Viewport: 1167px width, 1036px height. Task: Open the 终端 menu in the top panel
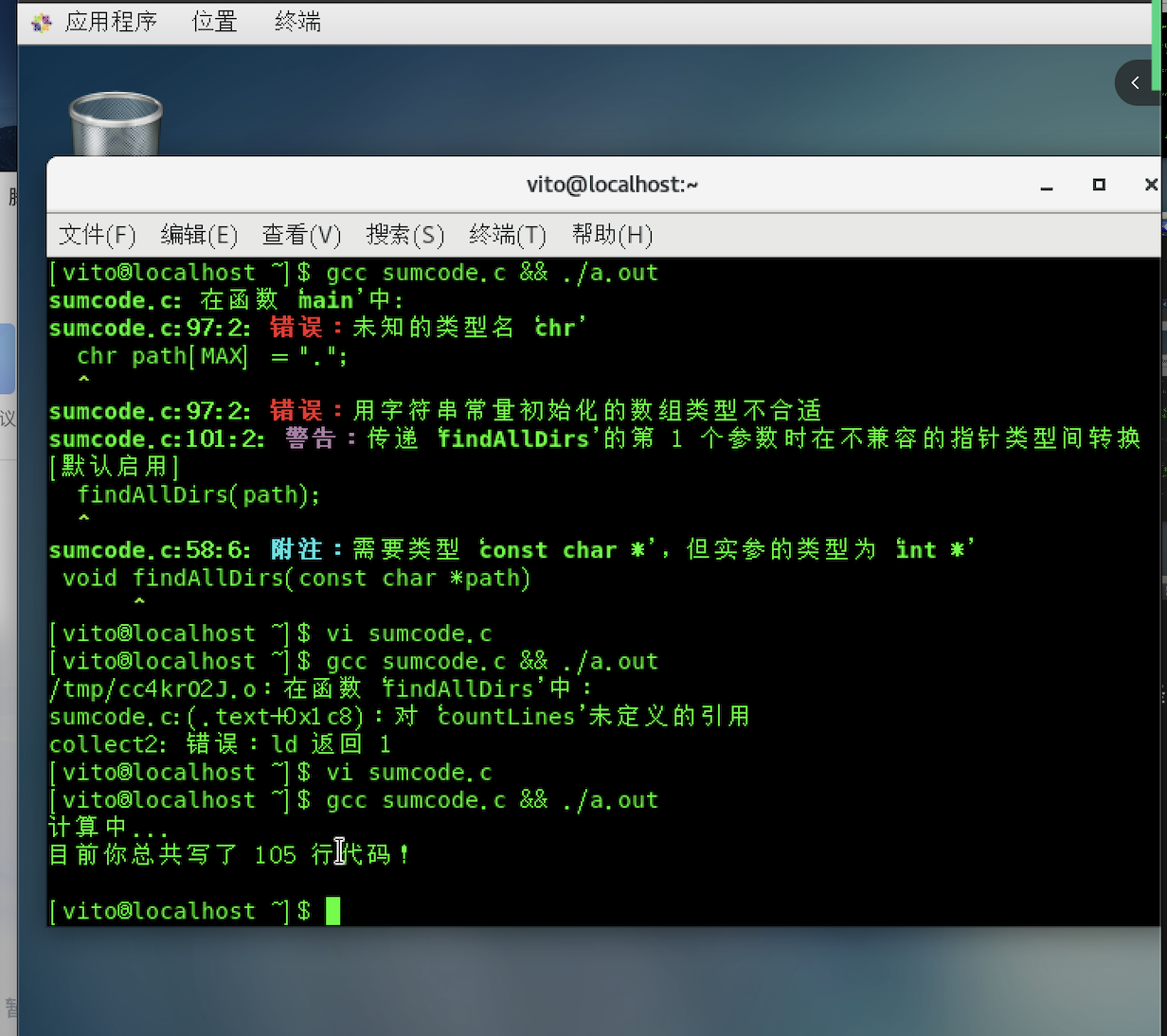click(x=297, y=22)
